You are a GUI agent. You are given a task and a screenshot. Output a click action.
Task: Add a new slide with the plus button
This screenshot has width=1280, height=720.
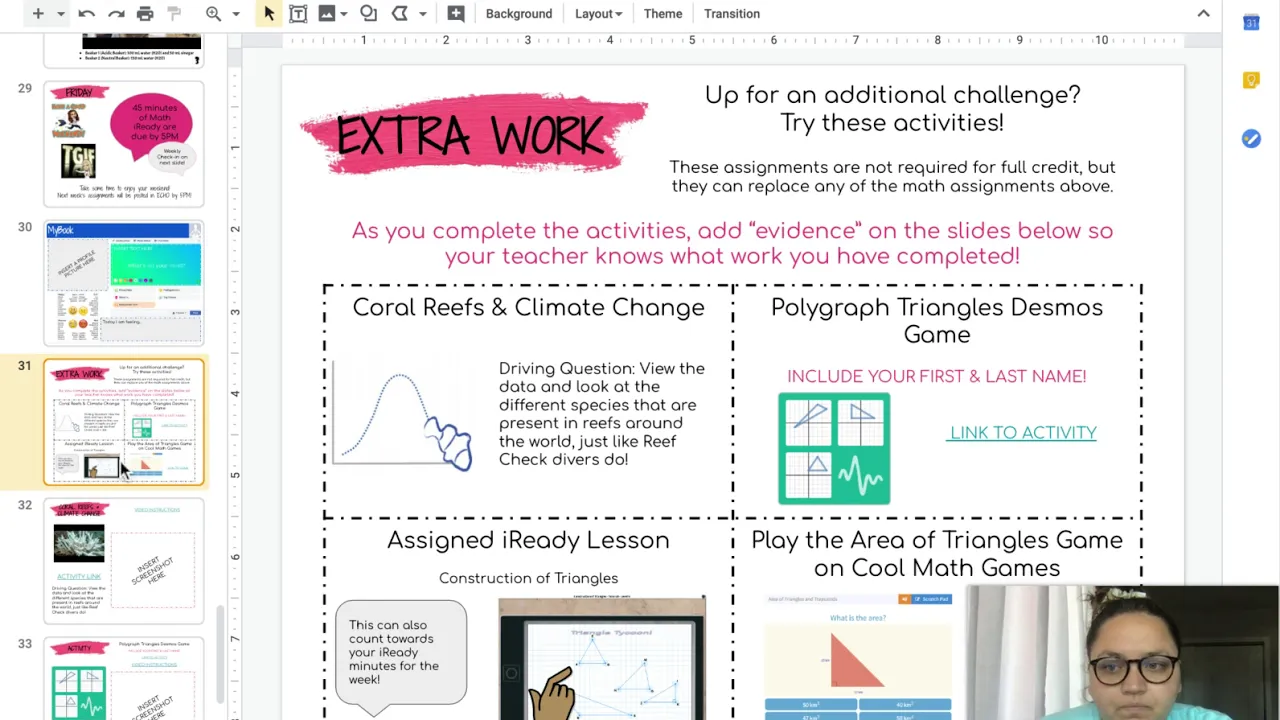pos(38,14)
